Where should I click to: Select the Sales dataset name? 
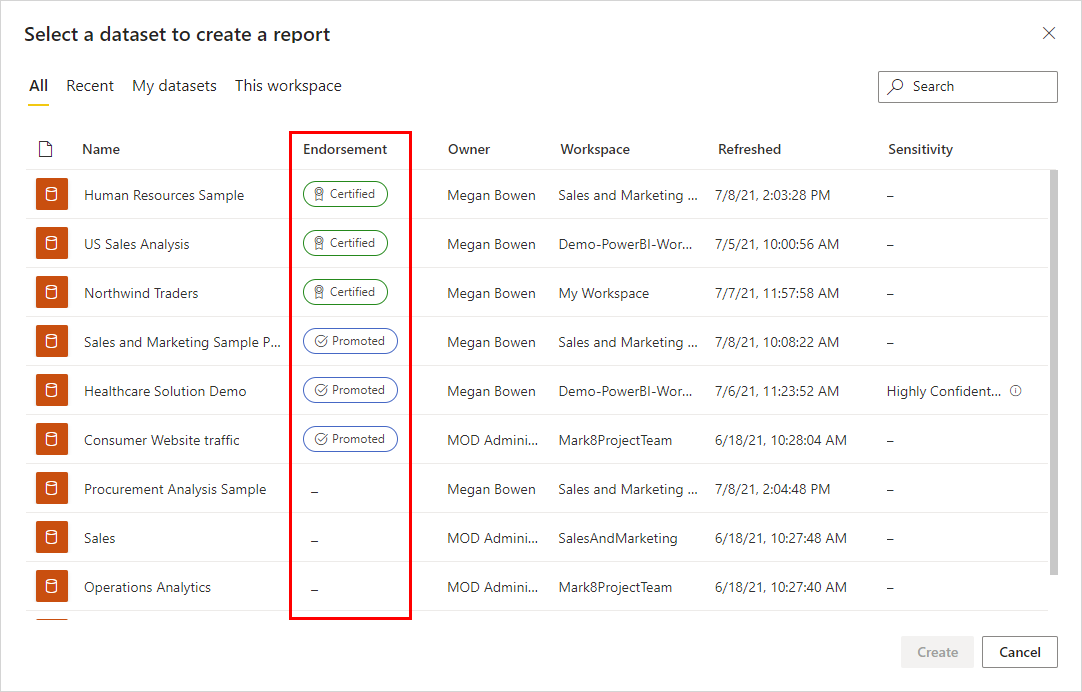point(100,538)
